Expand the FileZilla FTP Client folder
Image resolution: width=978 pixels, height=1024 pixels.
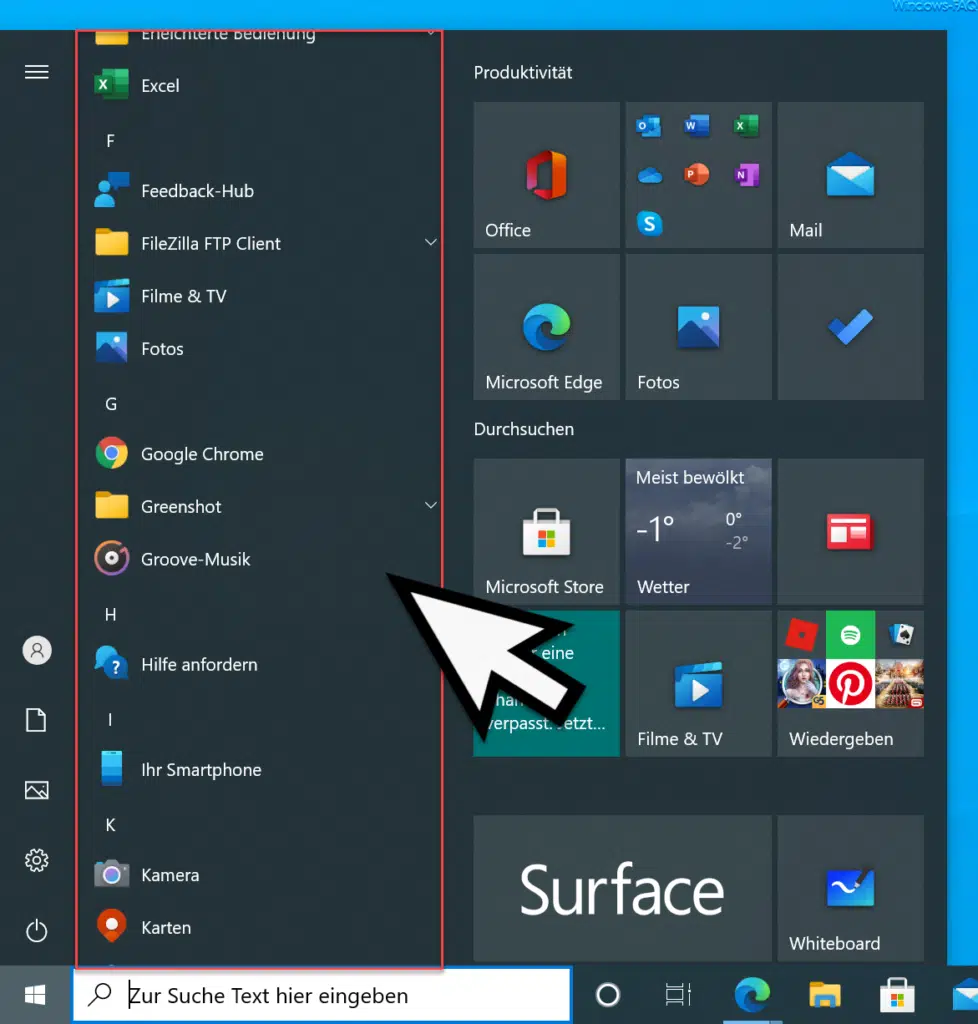[430, 242]
